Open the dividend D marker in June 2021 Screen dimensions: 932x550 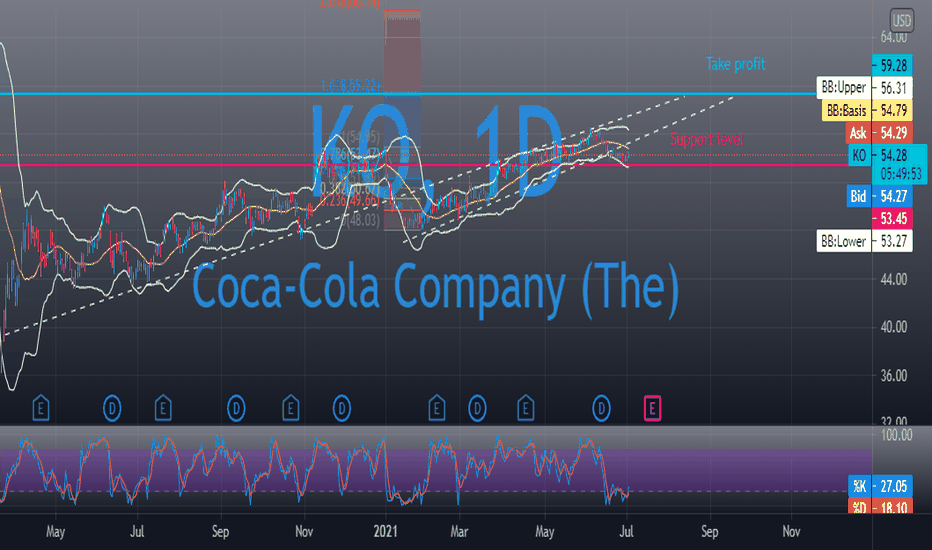coord(601,408)
